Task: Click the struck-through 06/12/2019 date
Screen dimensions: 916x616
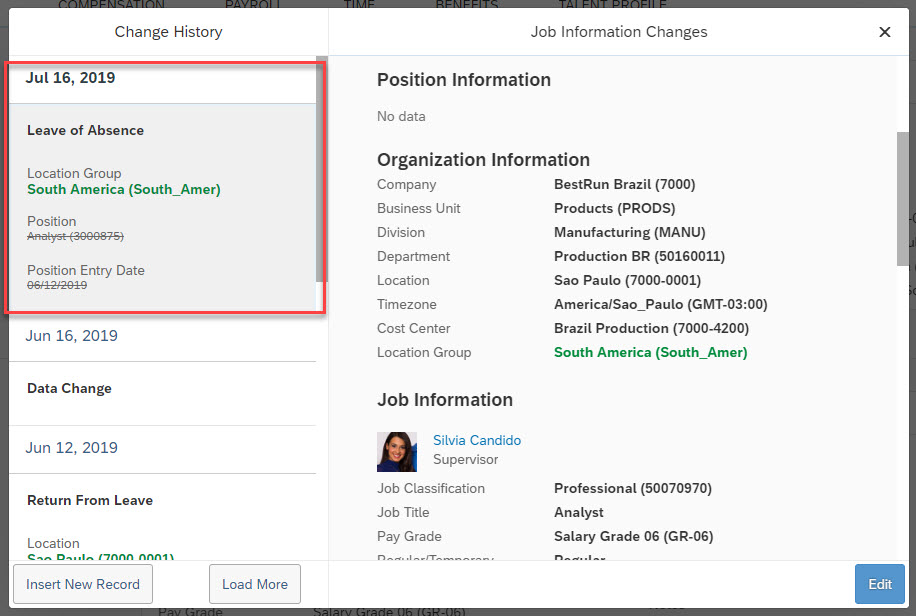Action: (x=57, y=285)
